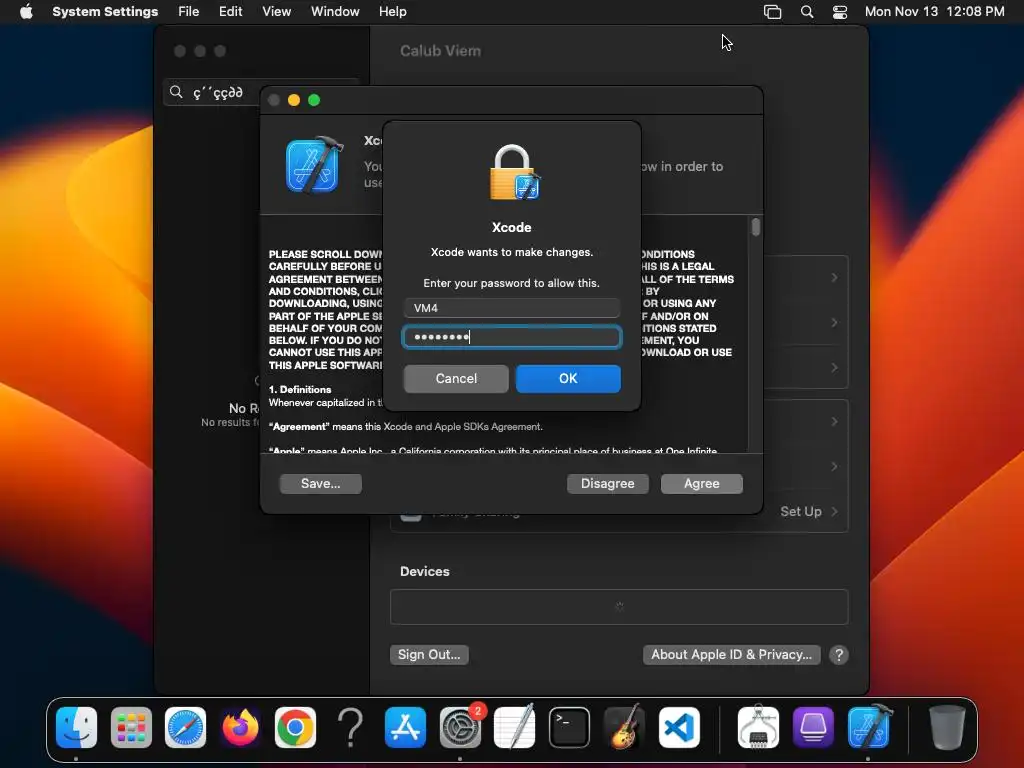The image size is (1024, 768).
Task: Open Finder from the Dock
Action: click(76, 728)
